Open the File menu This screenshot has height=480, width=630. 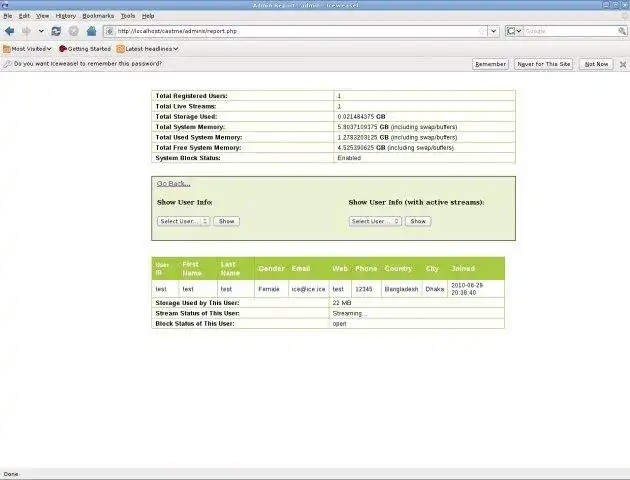8,16
